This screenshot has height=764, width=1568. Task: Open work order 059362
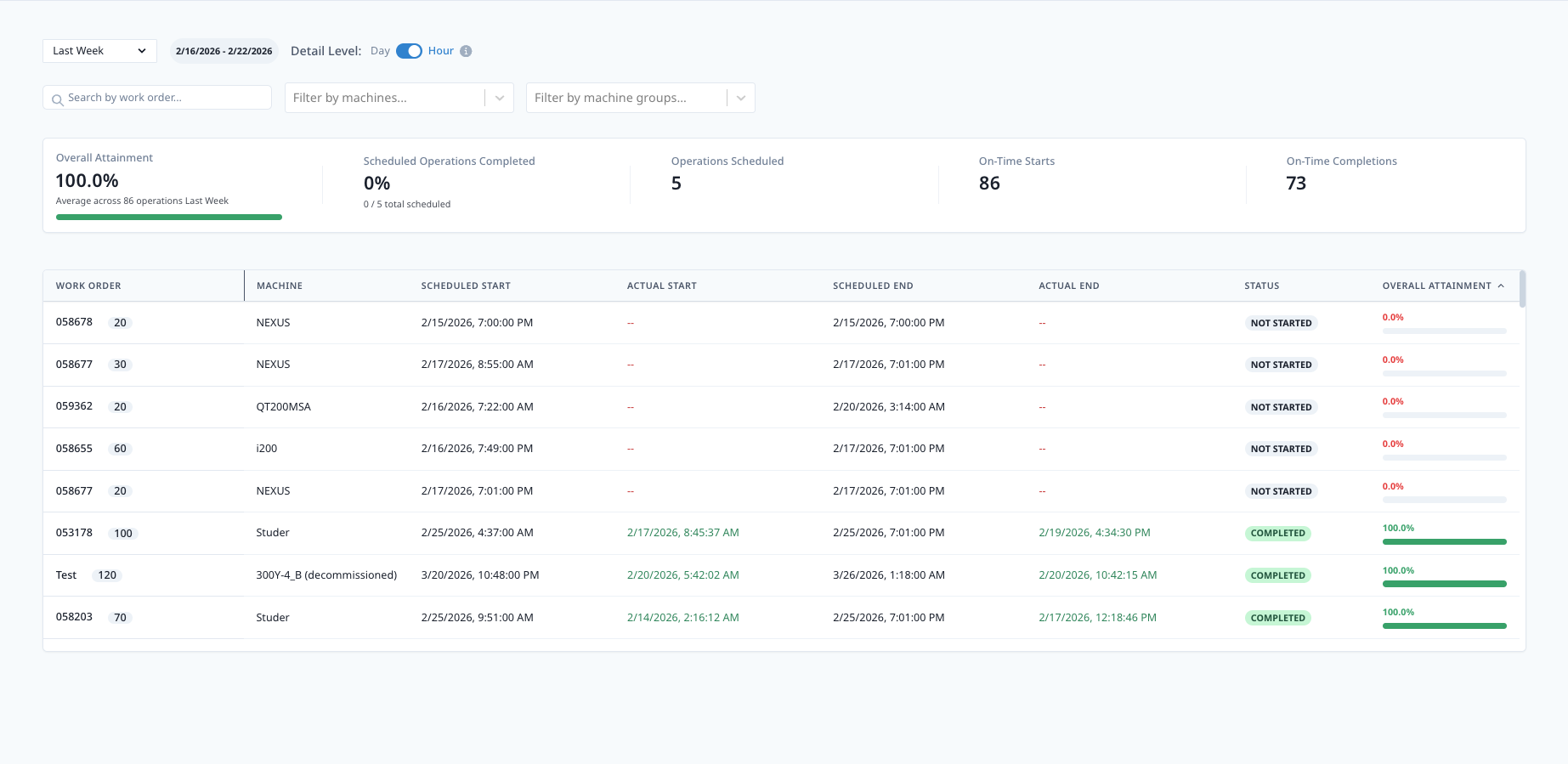(74, 406)
